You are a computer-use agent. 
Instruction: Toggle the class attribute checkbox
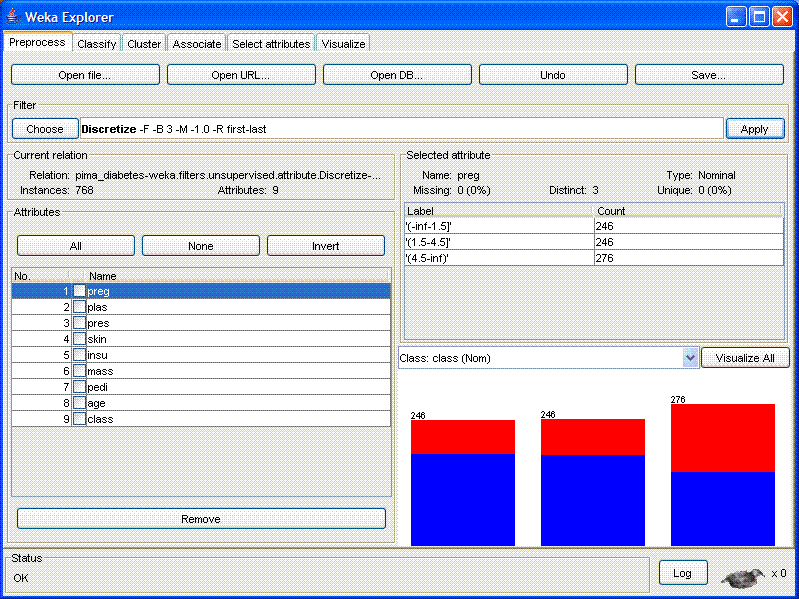[80, 419]
